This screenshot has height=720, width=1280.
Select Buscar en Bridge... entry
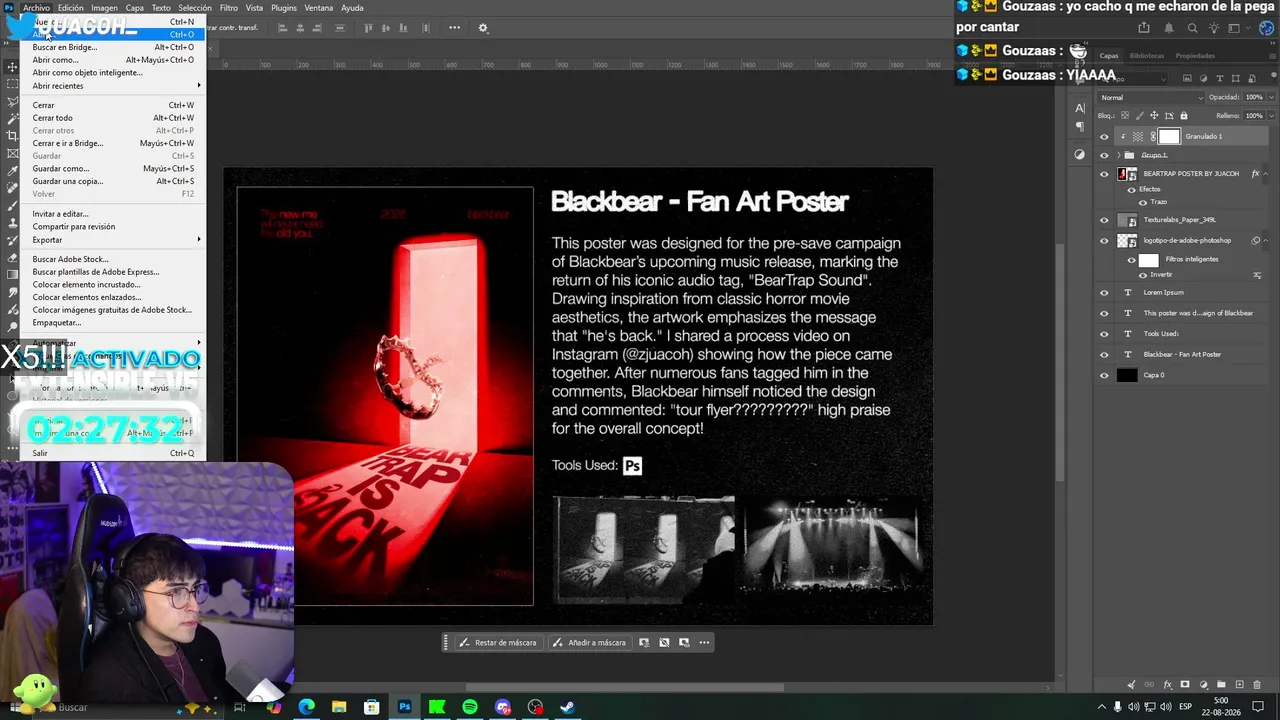pyautogui.click(x=115, y=47)
